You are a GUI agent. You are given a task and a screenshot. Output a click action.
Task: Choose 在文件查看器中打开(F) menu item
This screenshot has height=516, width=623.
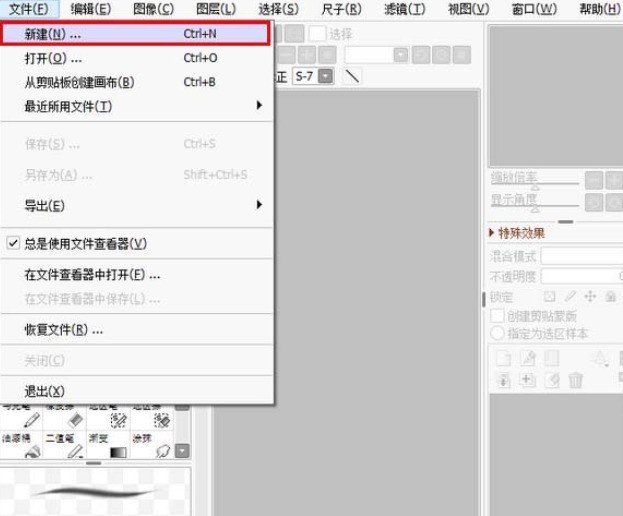click(137, 274)
